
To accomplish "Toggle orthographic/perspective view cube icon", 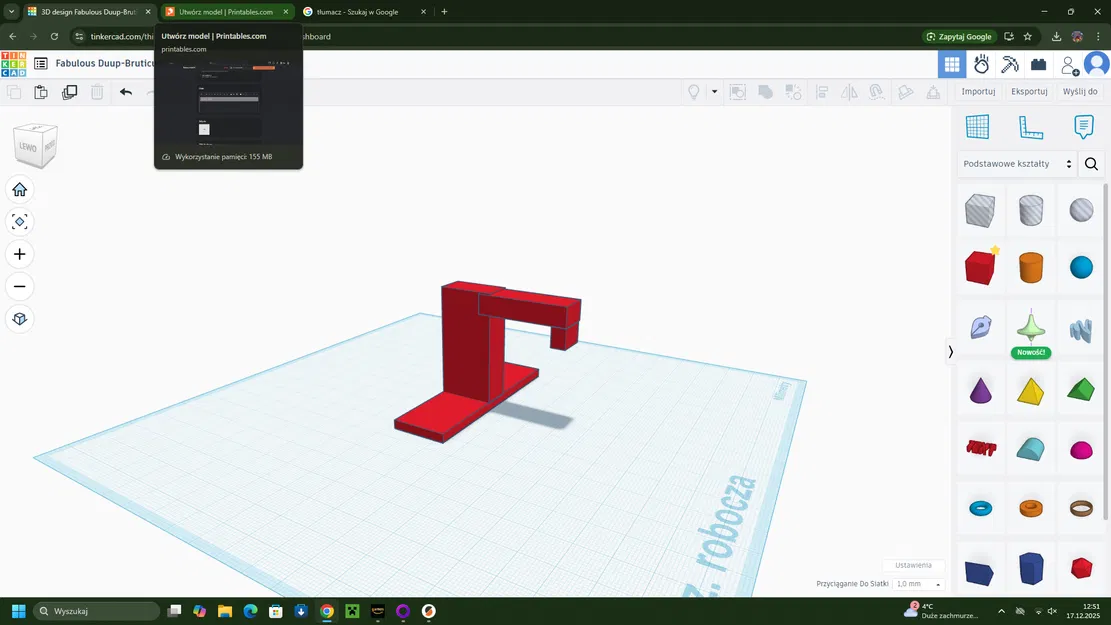I will tap(20, 319).
